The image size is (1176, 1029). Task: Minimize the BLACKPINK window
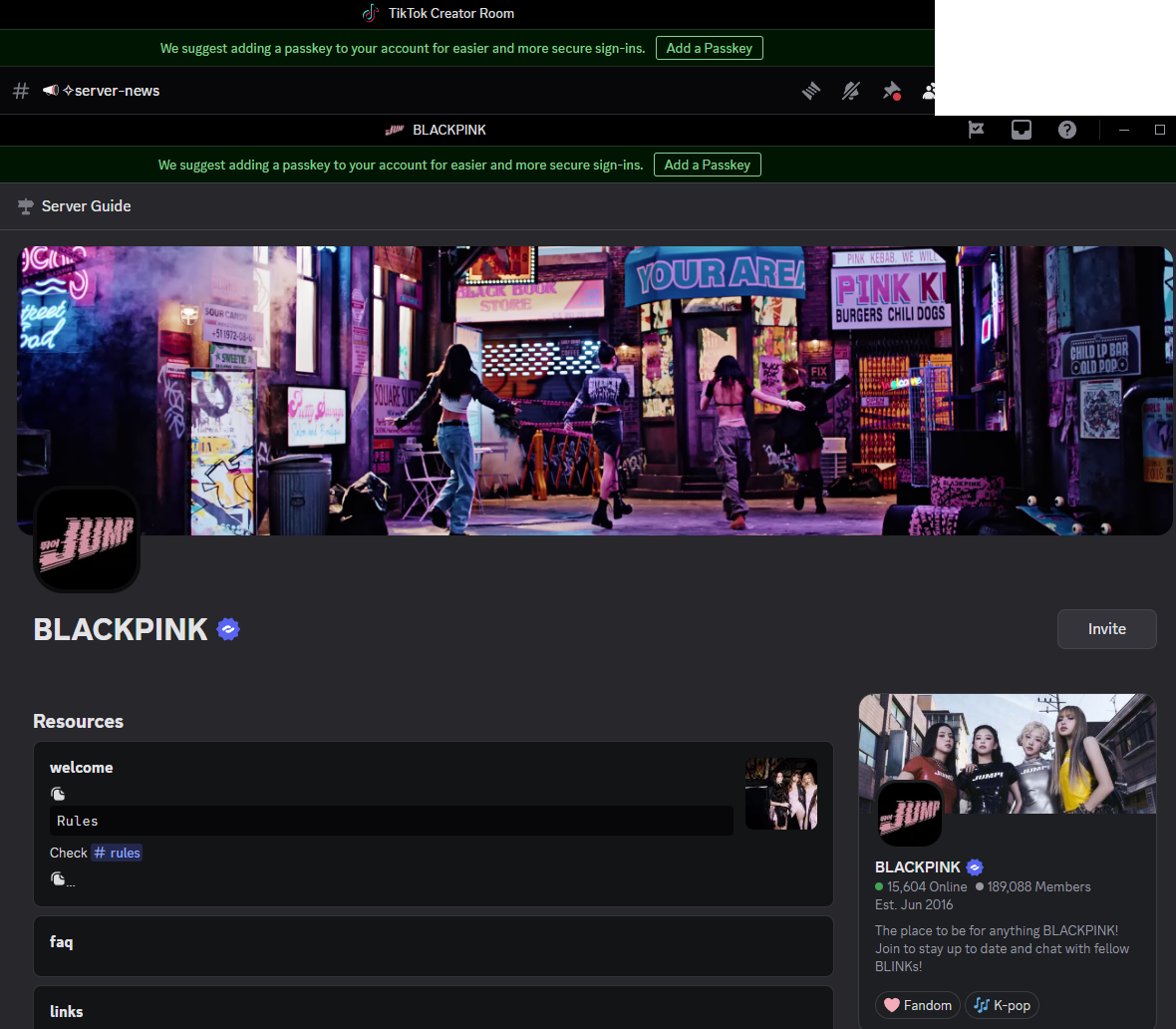(1123, 130)
